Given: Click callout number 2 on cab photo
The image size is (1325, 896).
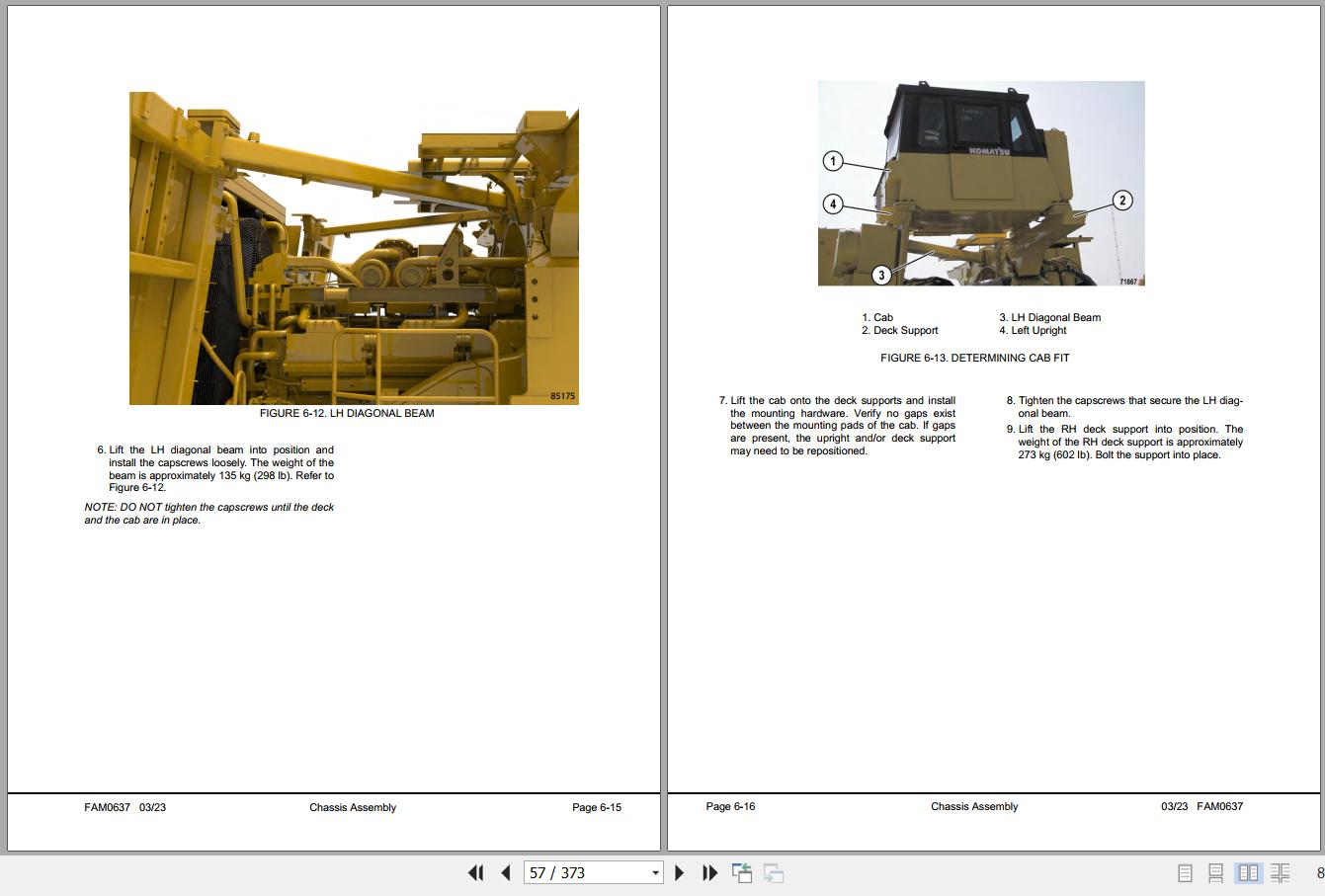Looking at the screenshot, I should [x=1121, y=201].
